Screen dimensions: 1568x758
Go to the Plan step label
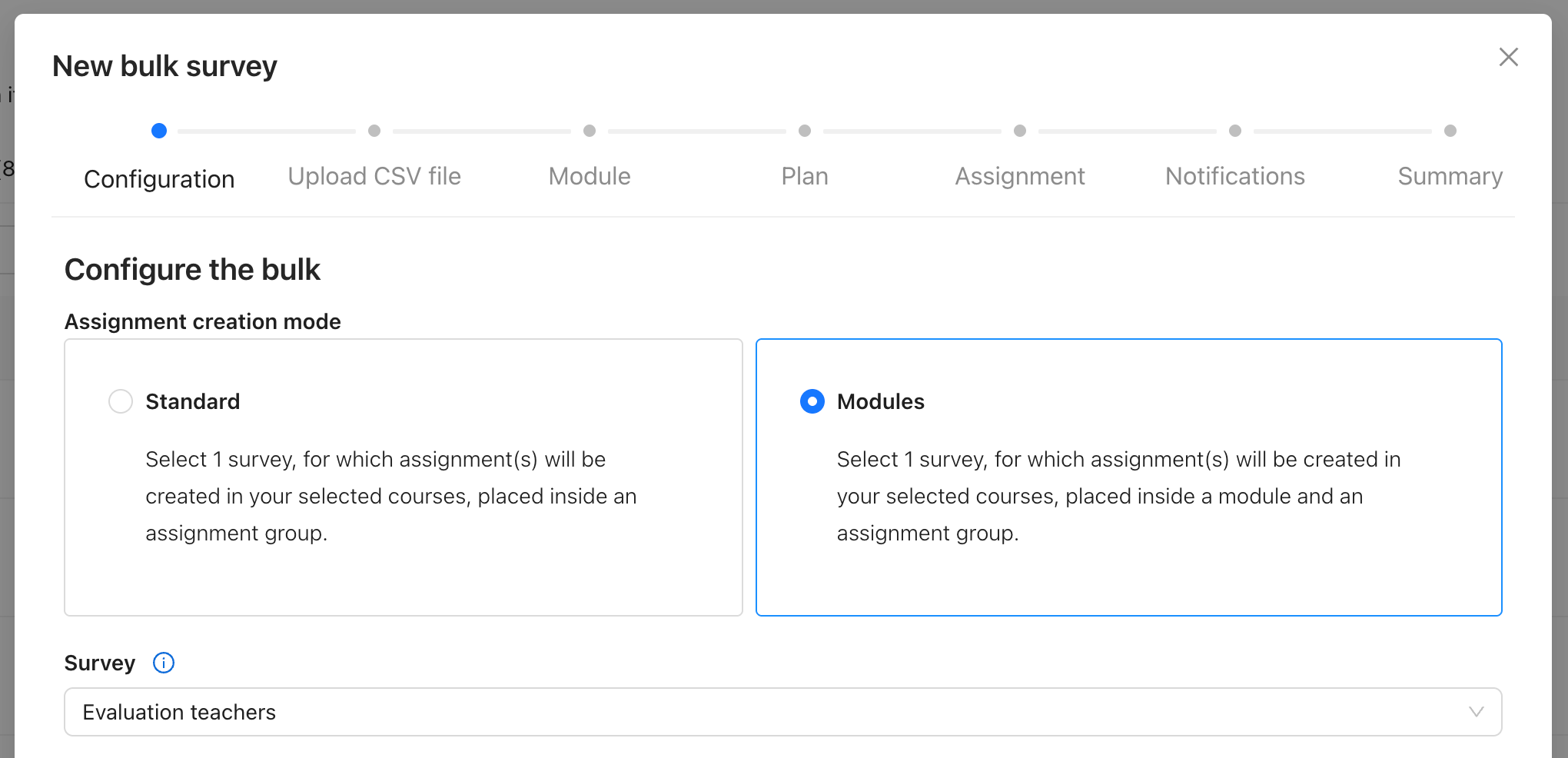(805, 176)
